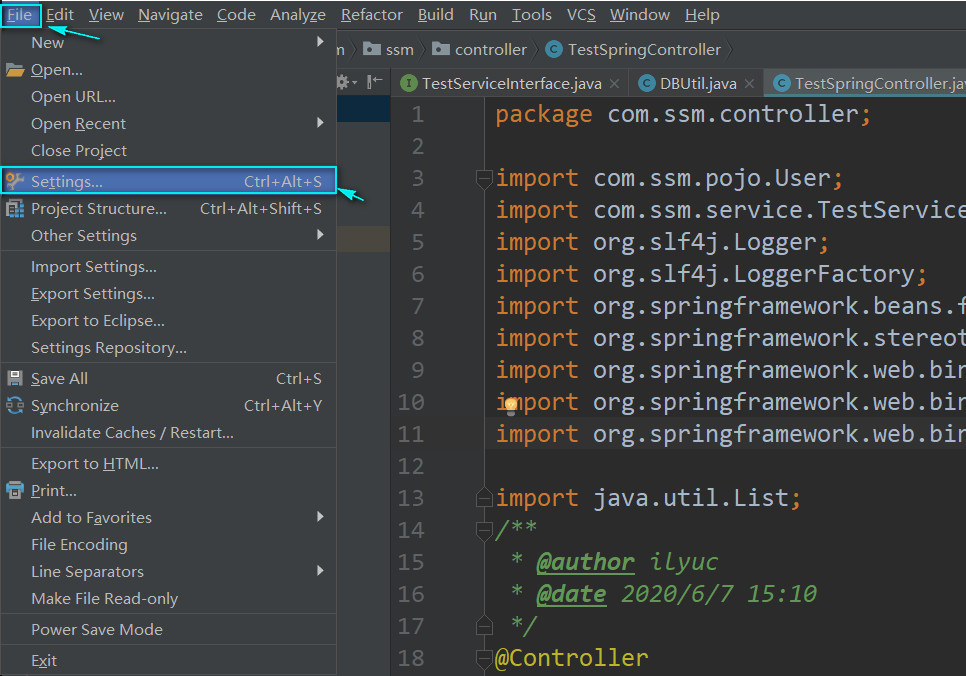Click the @Controller annotation text
966x676 pixels.
click(x=572, y=658)
